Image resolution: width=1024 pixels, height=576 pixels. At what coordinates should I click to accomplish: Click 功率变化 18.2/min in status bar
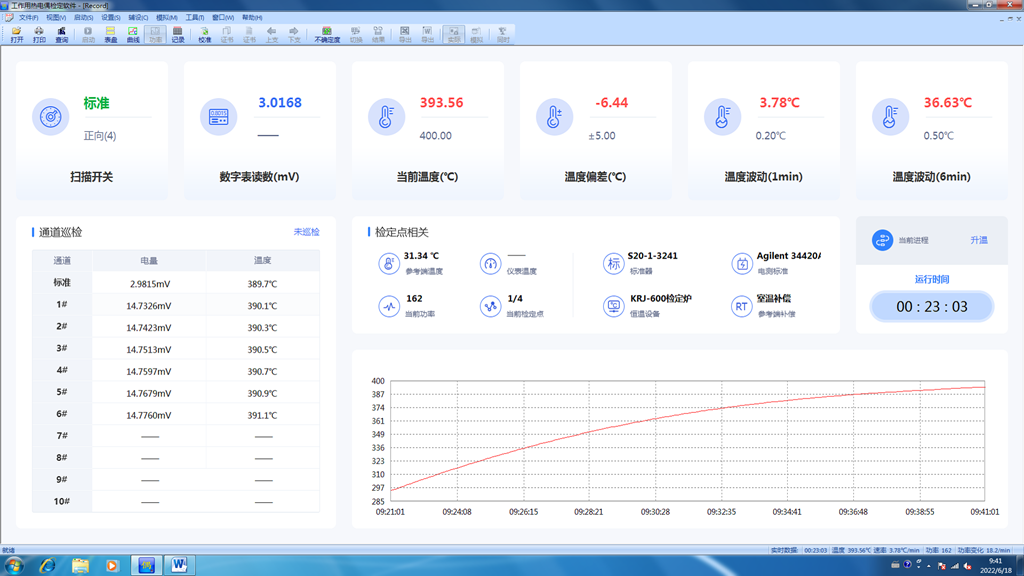(x=984, y=551)
